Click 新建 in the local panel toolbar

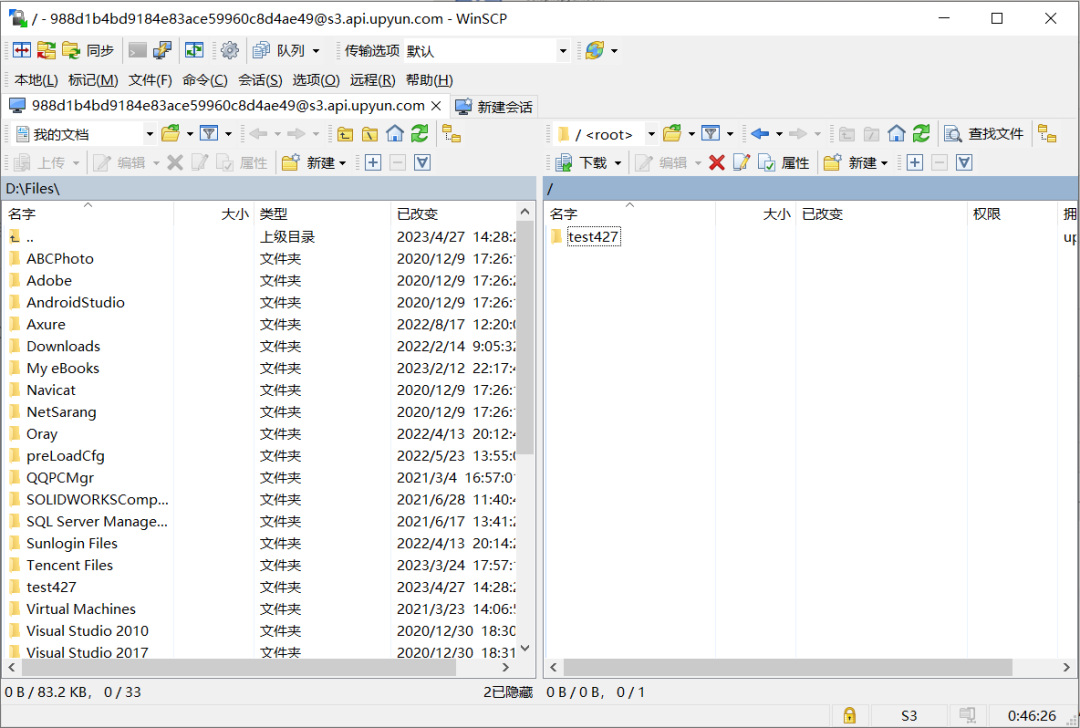click(x=313, y=163)
